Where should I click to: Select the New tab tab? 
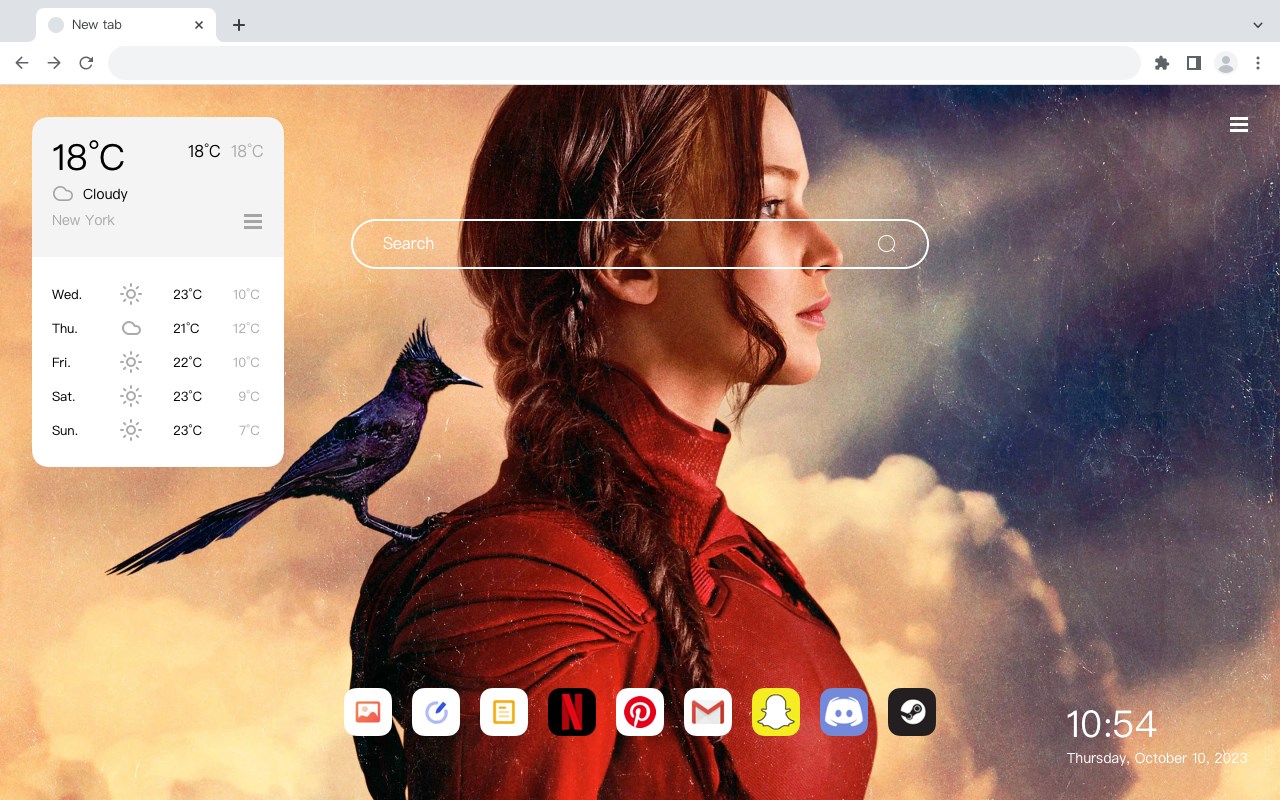pyautogui.click(x=125, y=25)
